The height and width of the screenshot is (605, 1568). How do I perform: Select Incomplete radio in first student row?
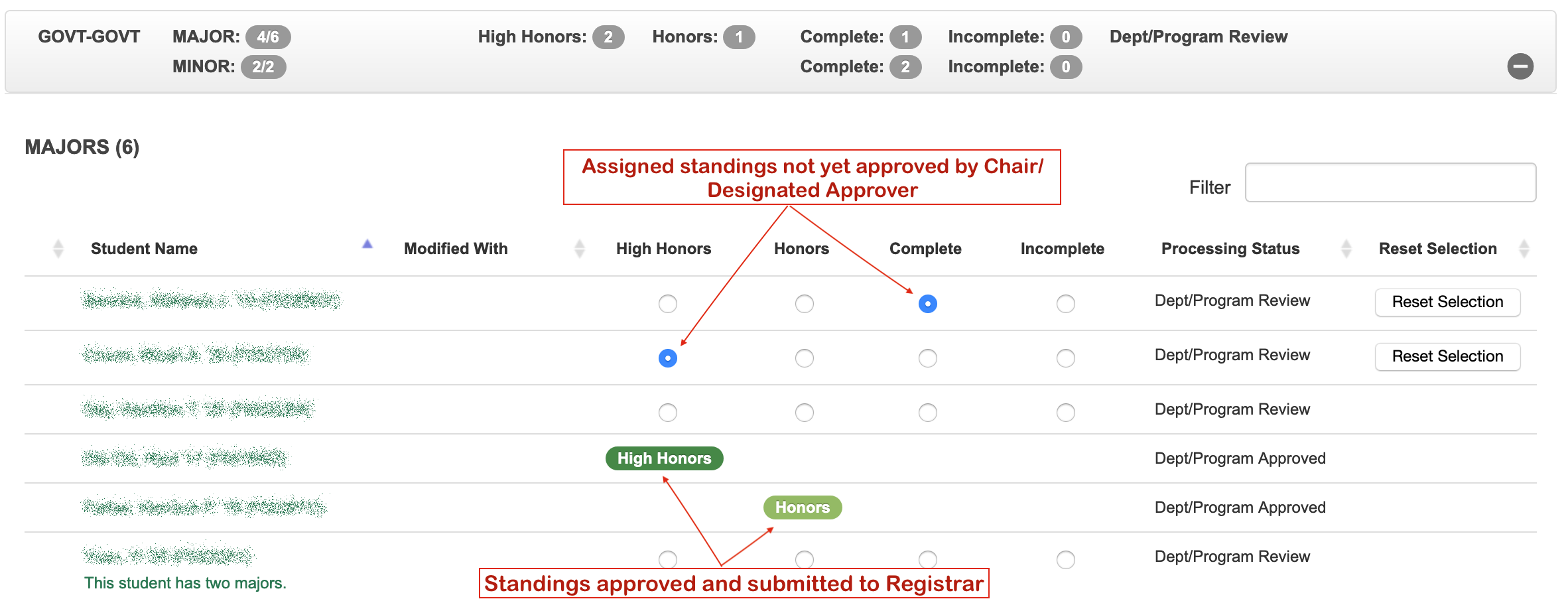pos(1065,304)
